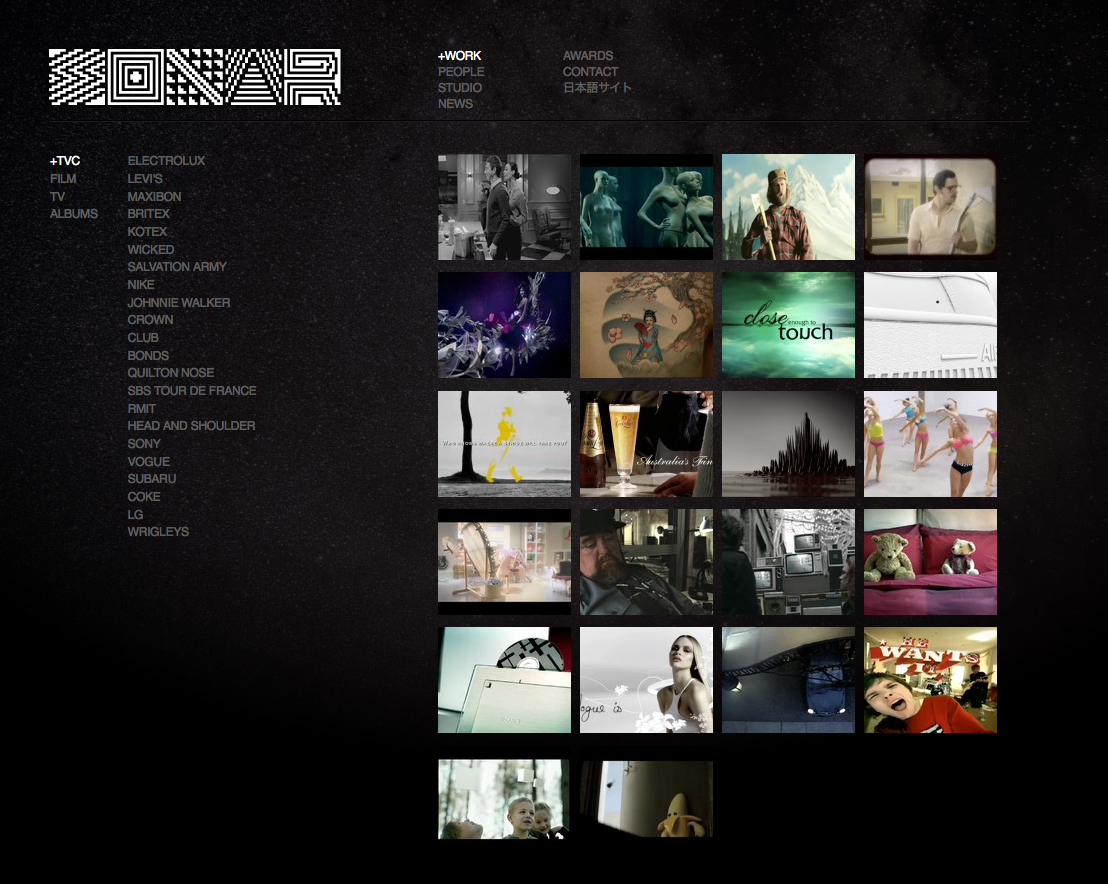Open the retro man with glasses thumbnail
1108x884 pixels.
coord(931,207)
